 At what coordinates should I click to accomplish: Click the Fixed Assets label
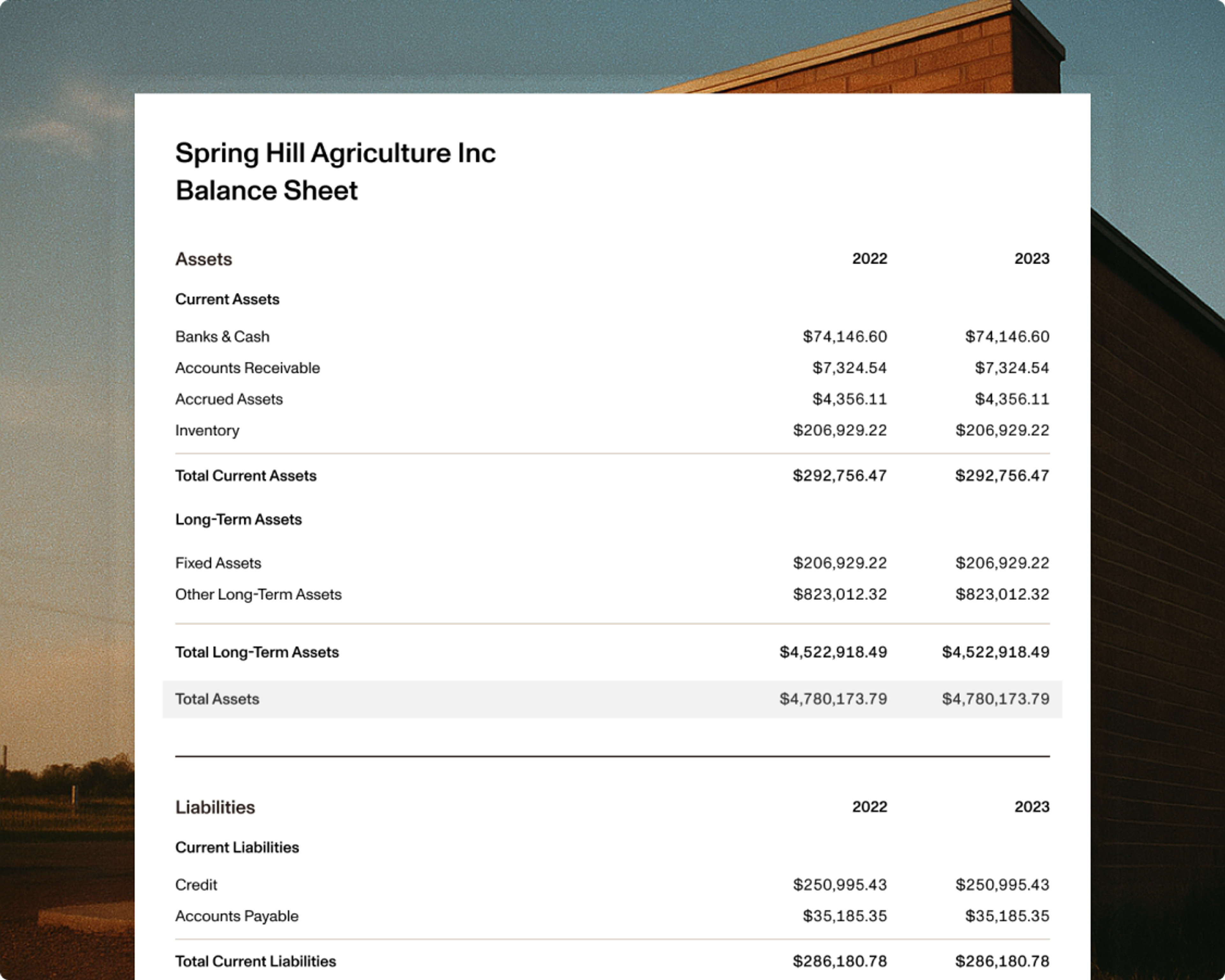click(218, 563)
